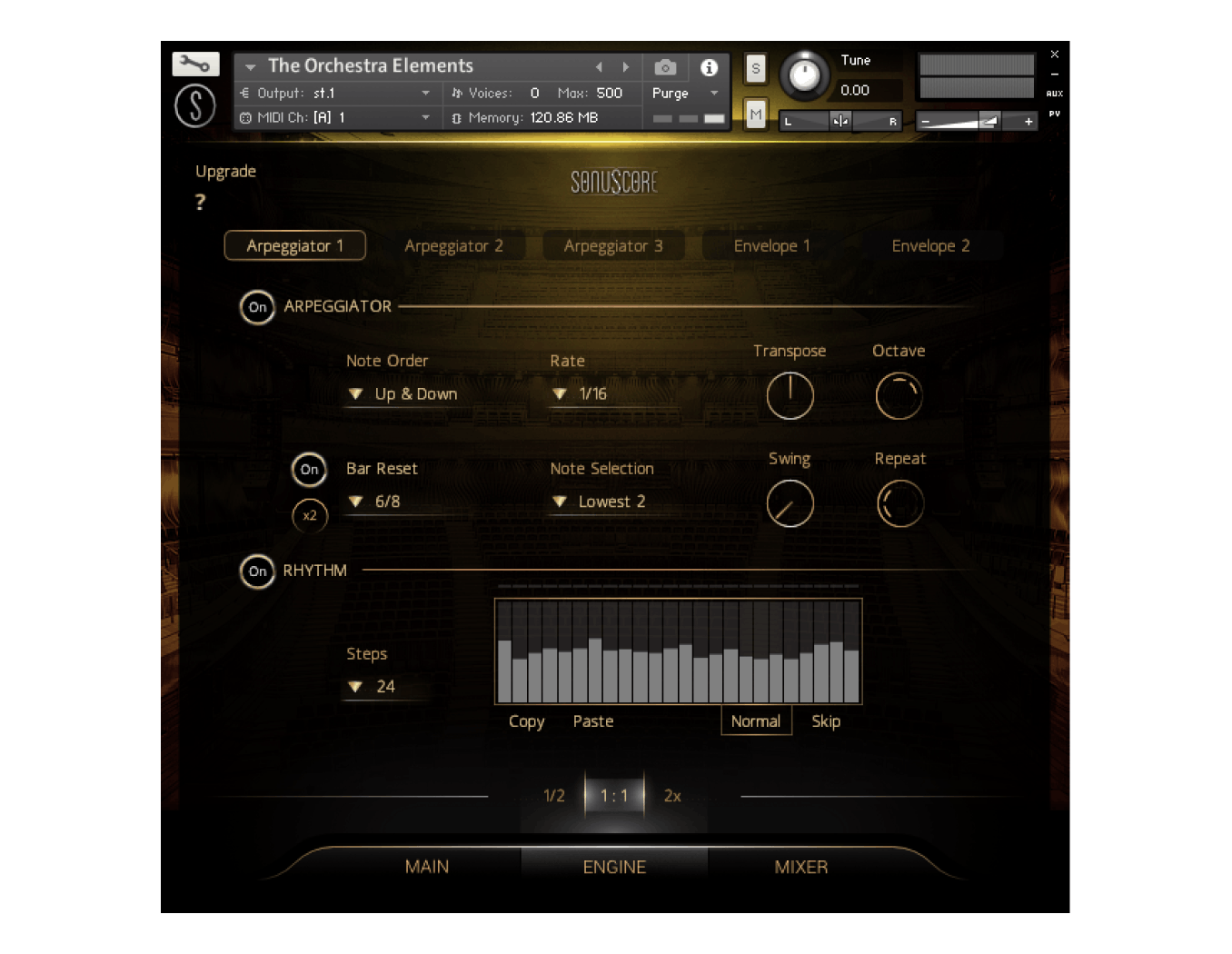Open the ENGINE page
This screenshot has height=954, width=1232.
coord(614,867)
